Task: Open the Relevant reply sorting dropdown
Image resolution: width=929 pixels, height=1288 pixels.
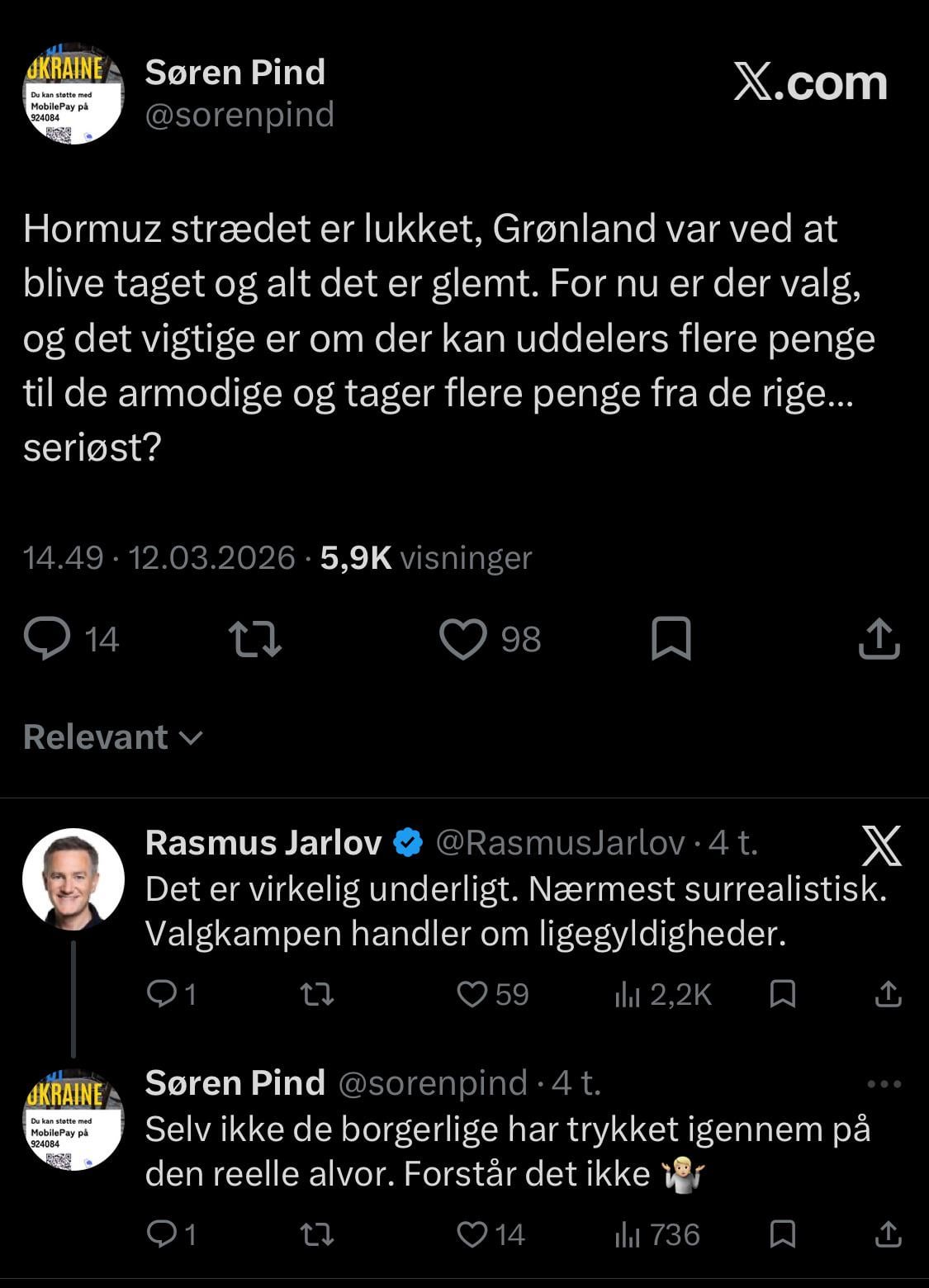Action: tap(112, 737)
